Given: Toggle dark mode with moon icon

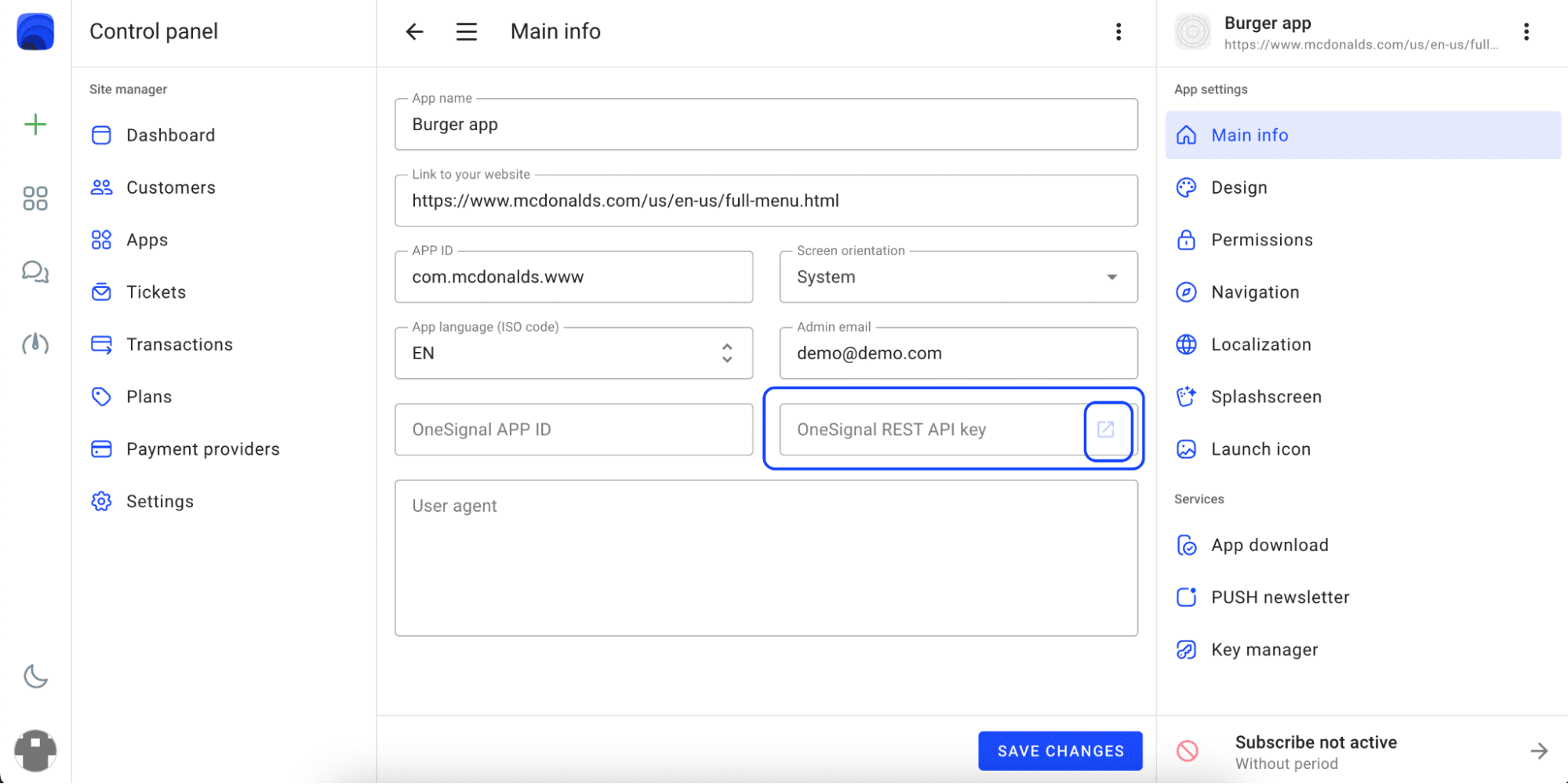Looking at the screenshot, I should [x=35, y=676].
